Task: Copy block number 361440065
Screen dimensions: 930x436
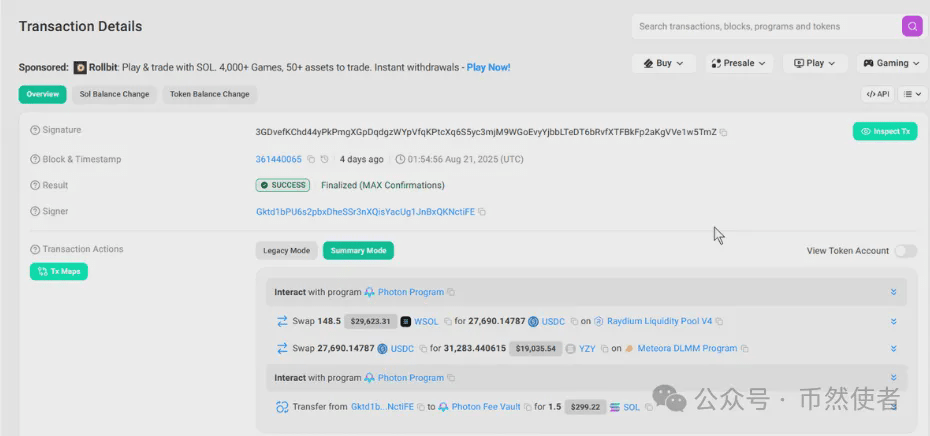Action: tap(311, 160)
